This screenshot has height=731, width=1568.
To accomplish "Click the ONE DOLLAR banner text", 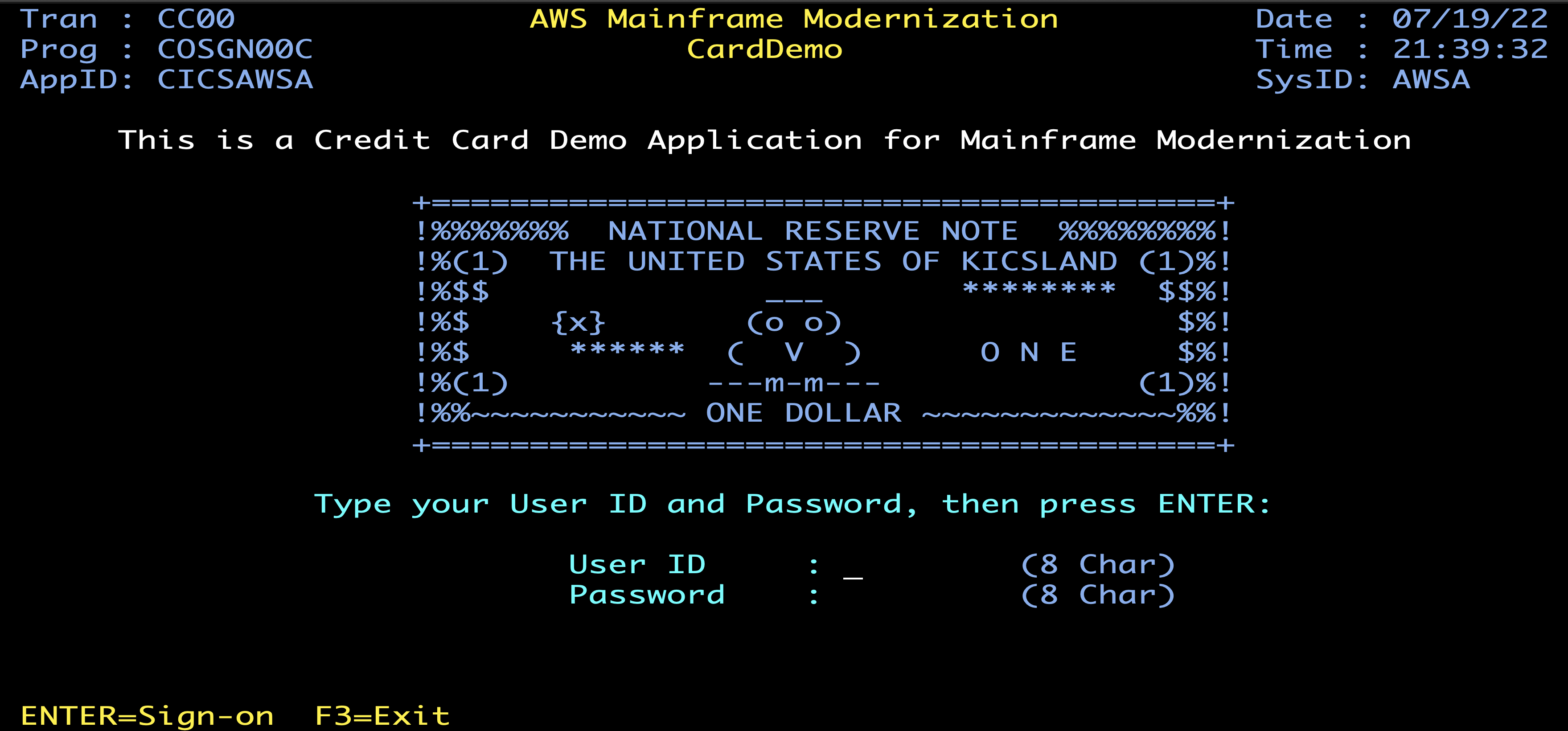I will pos(804,413).
